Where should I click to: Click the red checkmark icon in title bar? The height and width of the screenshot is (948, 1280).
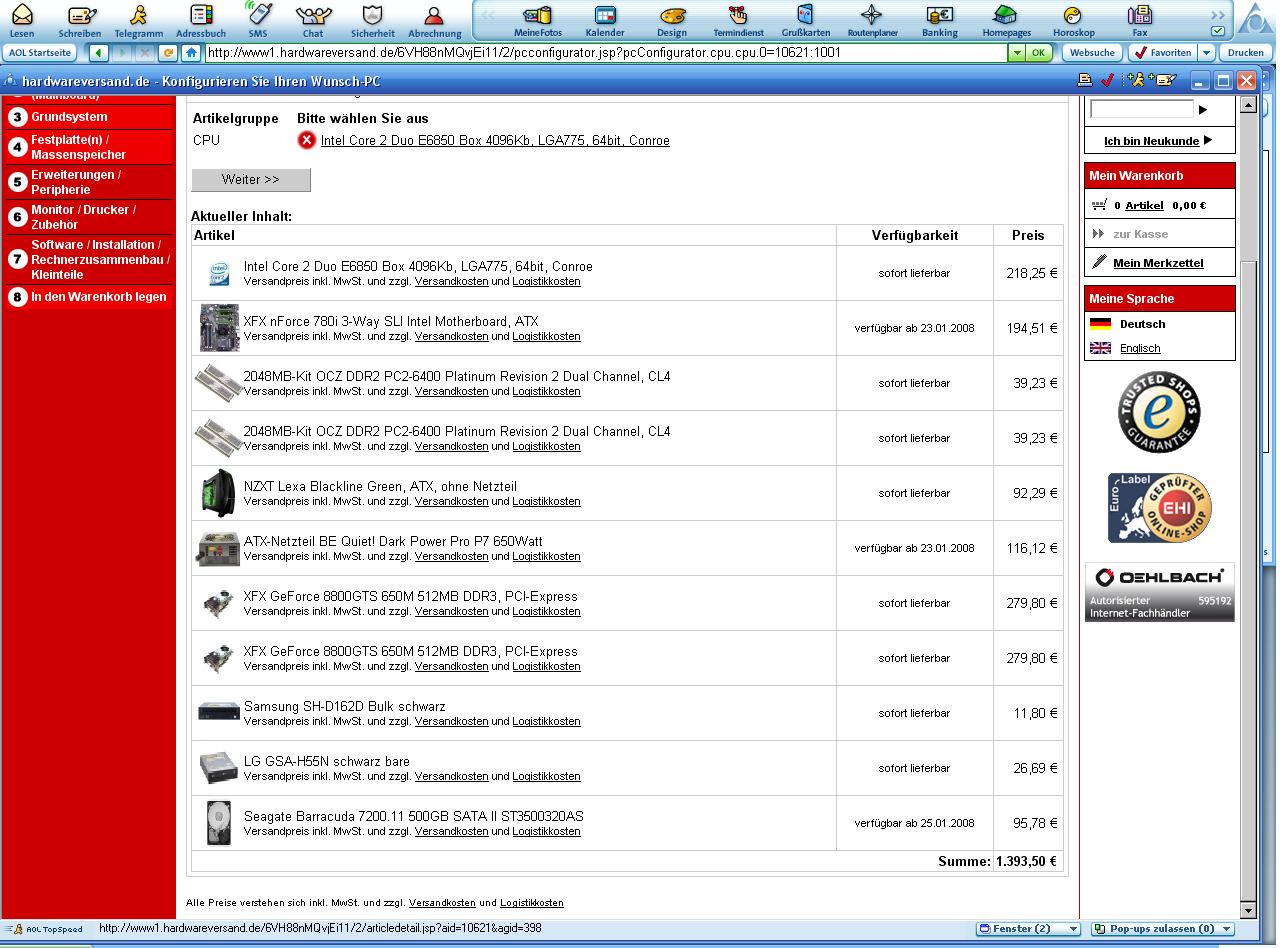[1107, 80]
